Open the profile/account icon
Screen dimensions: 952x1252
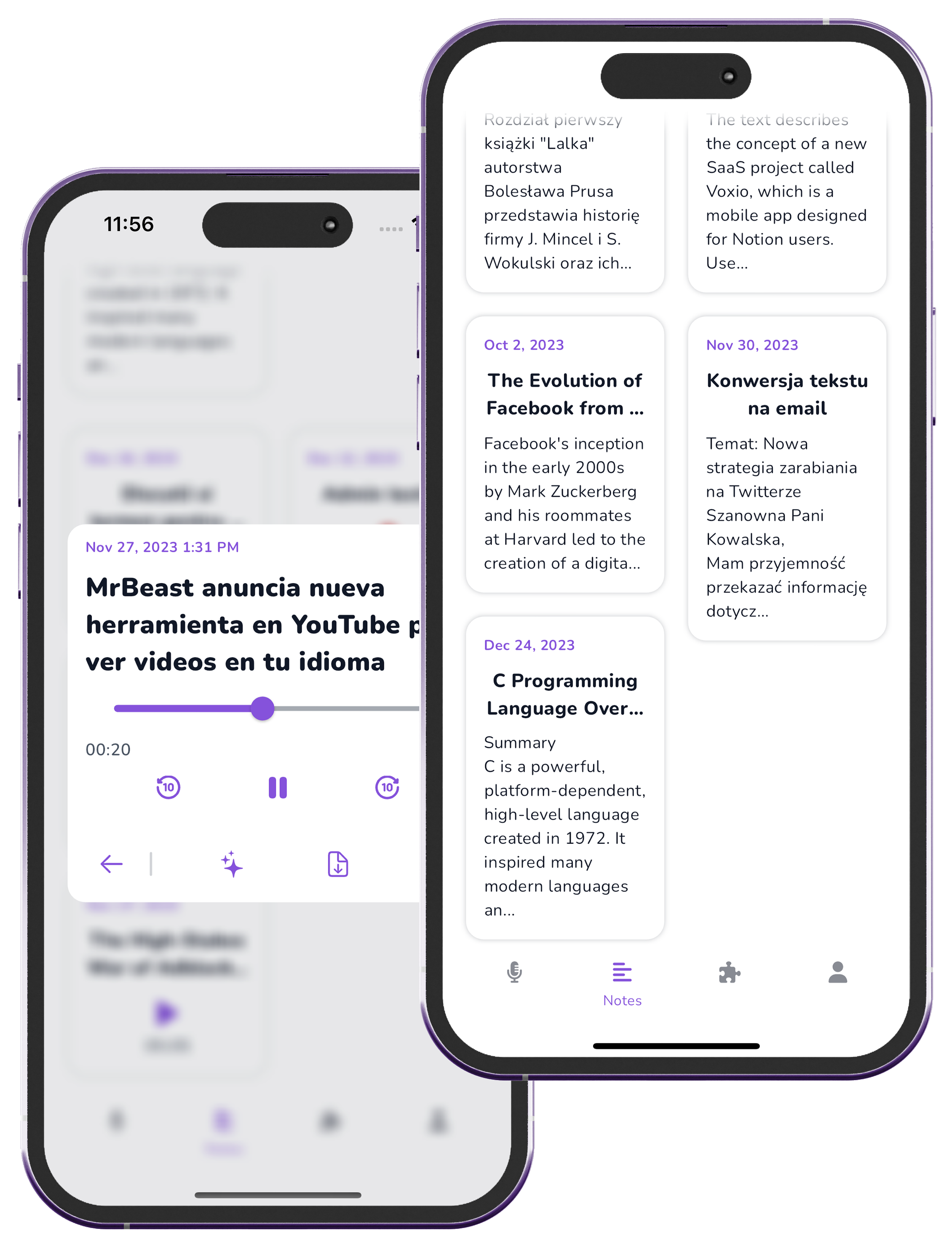coord(838,971)
